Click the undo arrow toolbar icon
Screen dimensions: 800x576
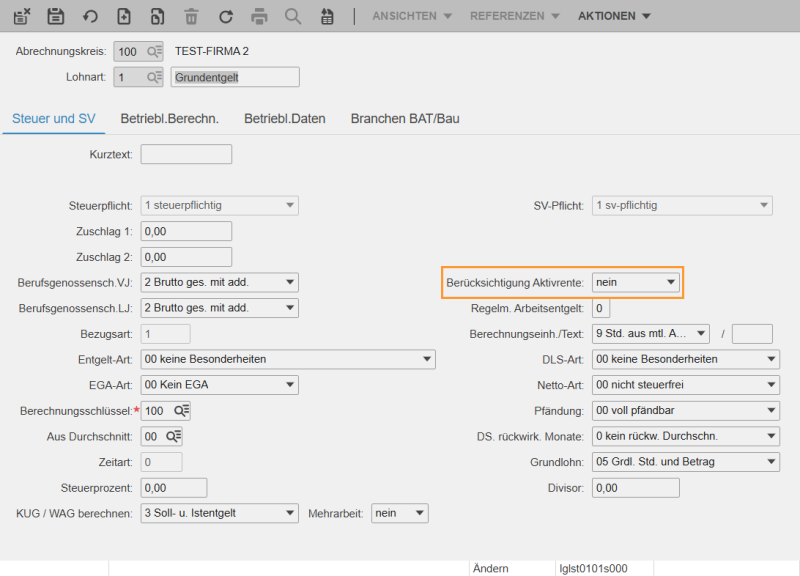[90, 16]
